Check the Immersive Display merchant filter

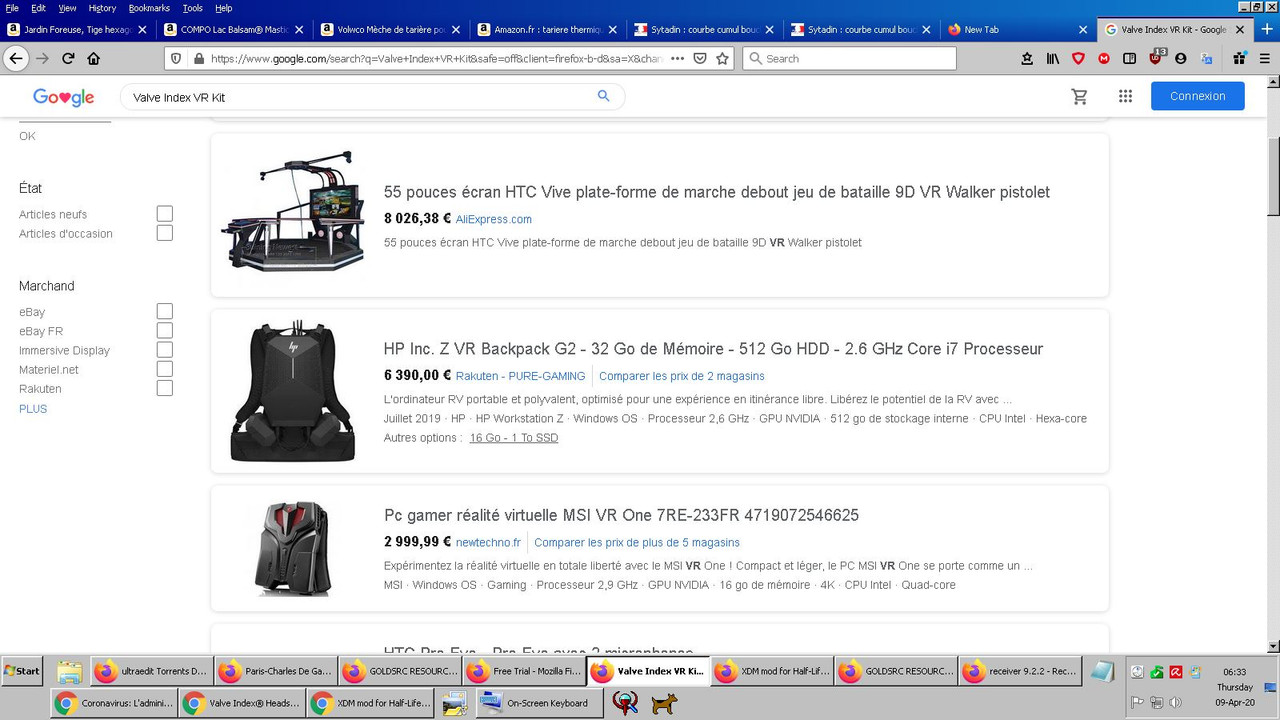click(165, 350)
